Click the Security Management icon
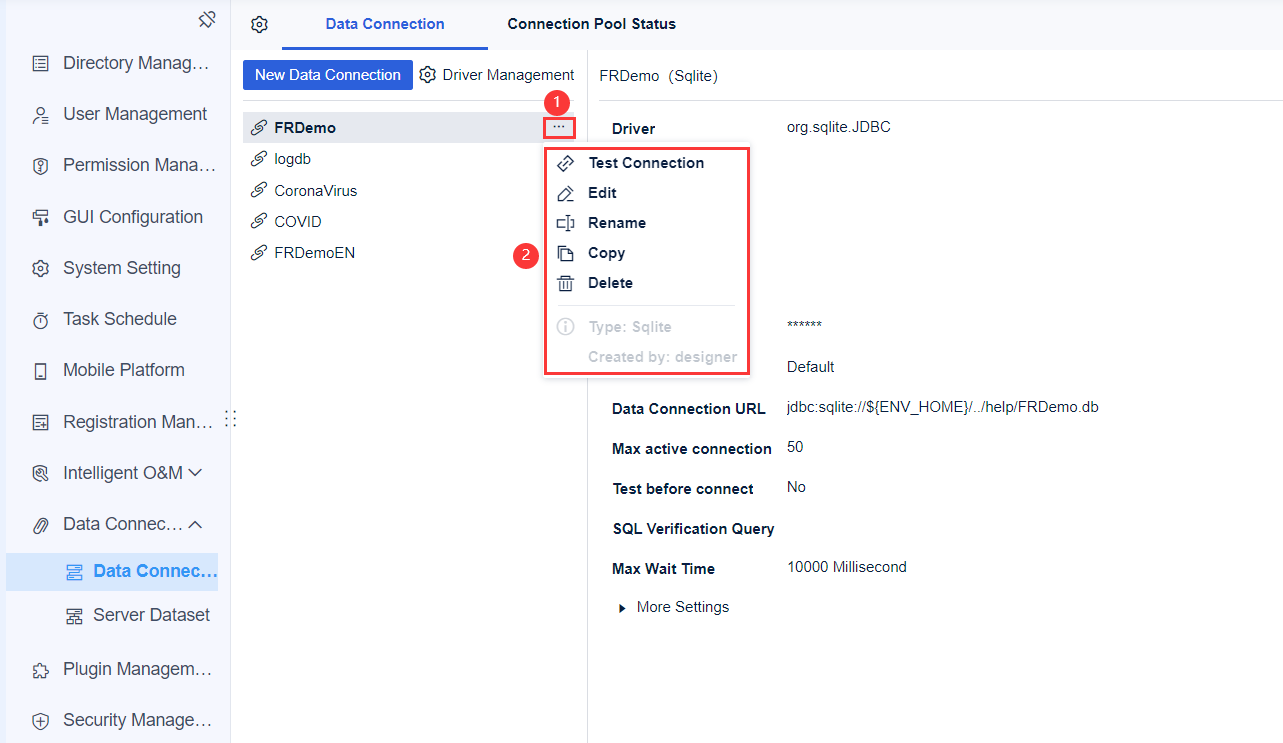Viewport: 1283px width, 743px height. point(41,719)
